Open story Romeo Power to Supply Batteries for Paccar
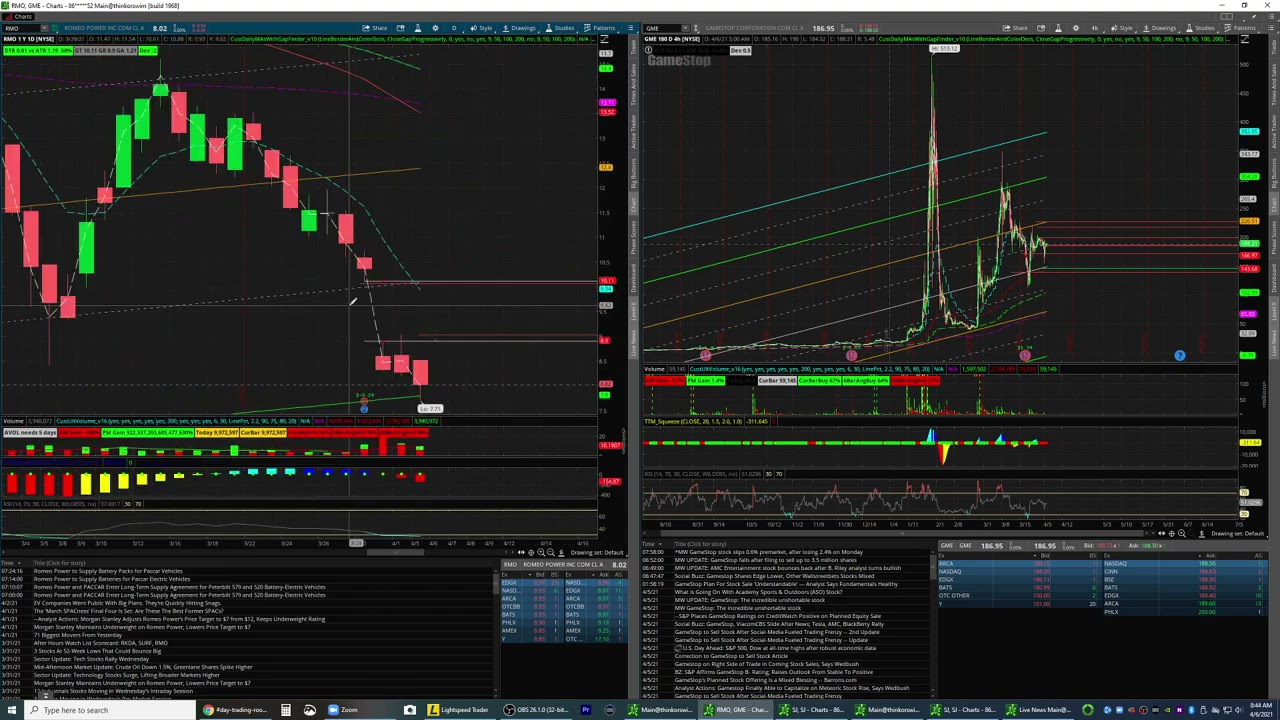The width and height of the screenshot is (1280, 720). coord(112,579)
